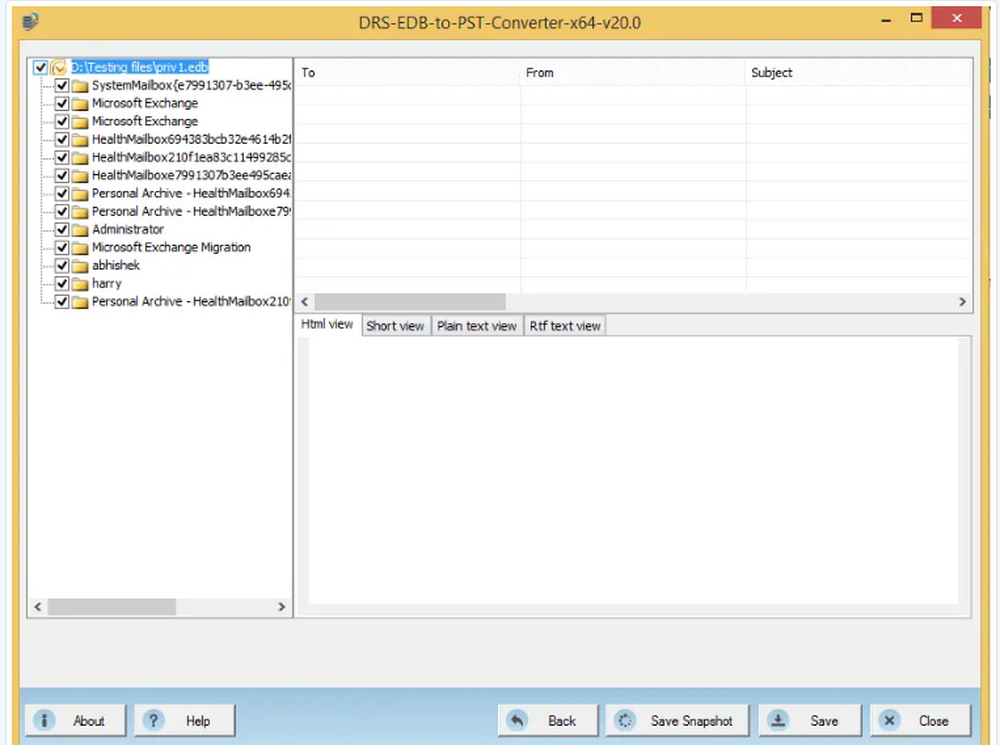
Task: Click folder icon of HealthMailbox210f1ea83c entry
Action: tap(80, 158)
